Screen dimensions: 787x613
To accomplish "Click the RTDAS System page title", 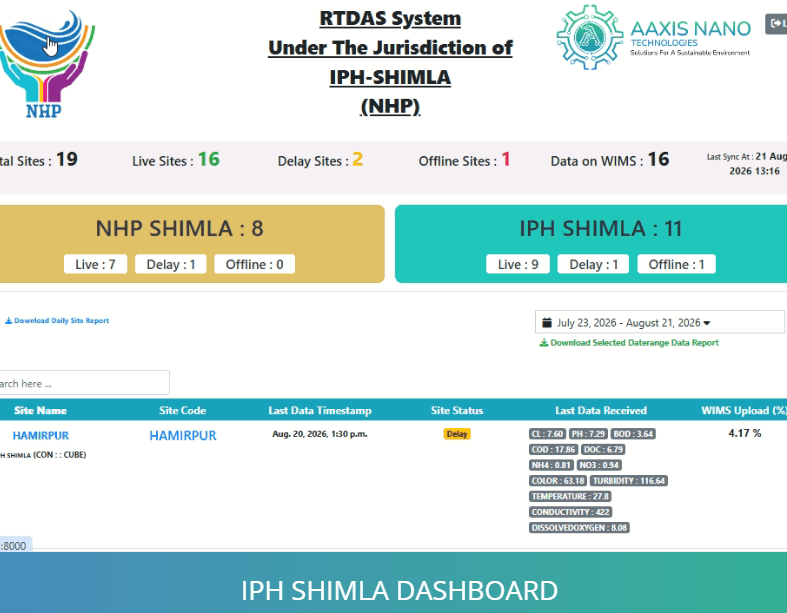I will point(390,19).
